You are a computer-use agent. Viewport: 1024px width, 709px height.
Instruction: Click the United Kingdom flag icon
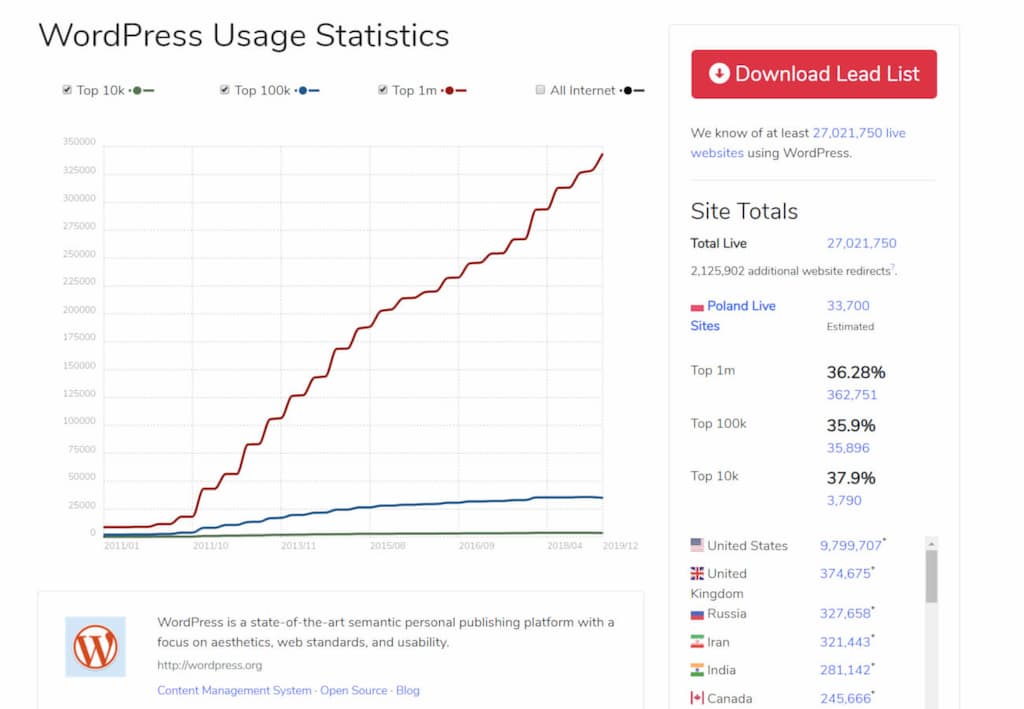click(x=697, y=573)
